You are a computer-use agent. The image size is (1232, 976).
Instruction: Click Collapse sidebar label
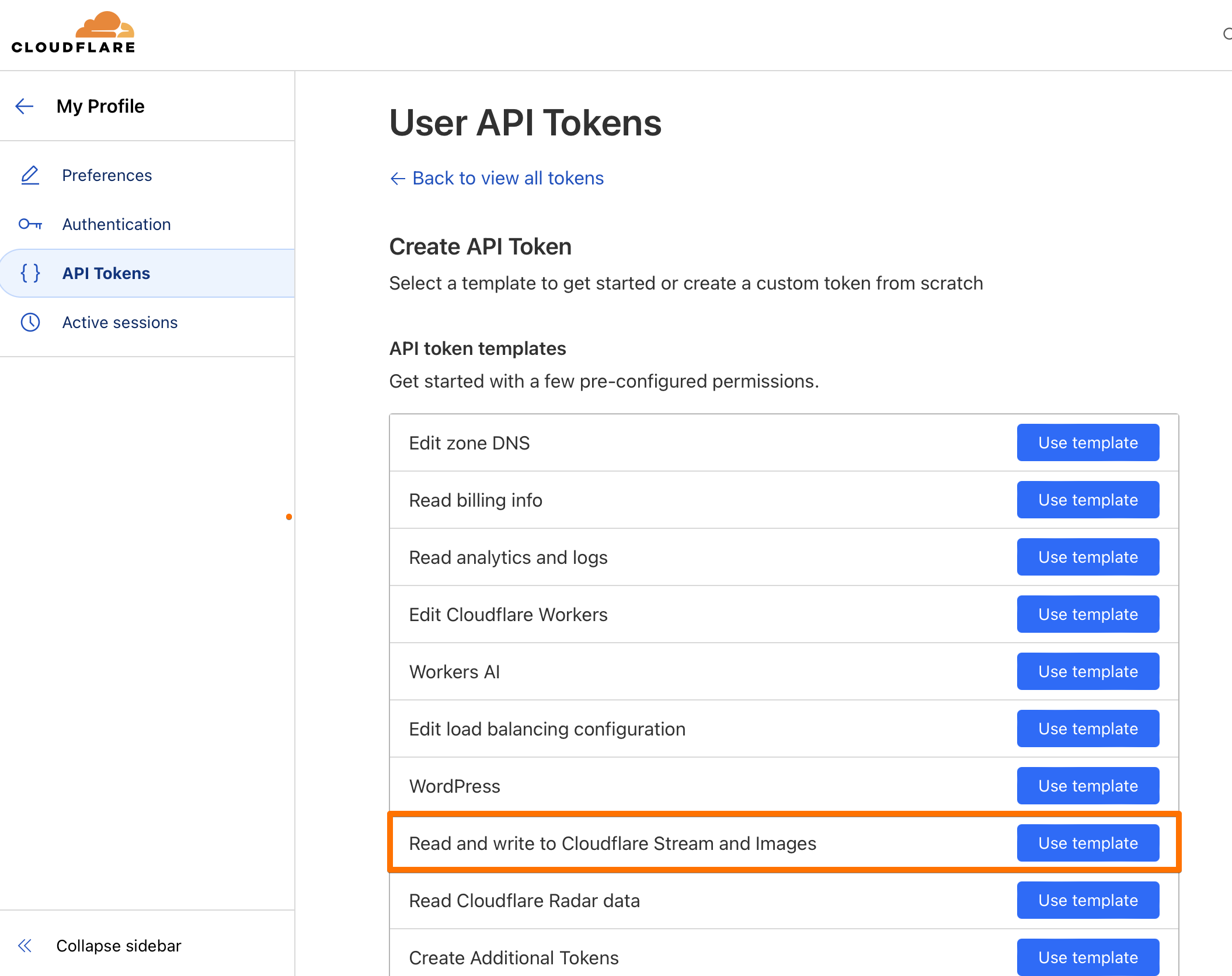119,946
